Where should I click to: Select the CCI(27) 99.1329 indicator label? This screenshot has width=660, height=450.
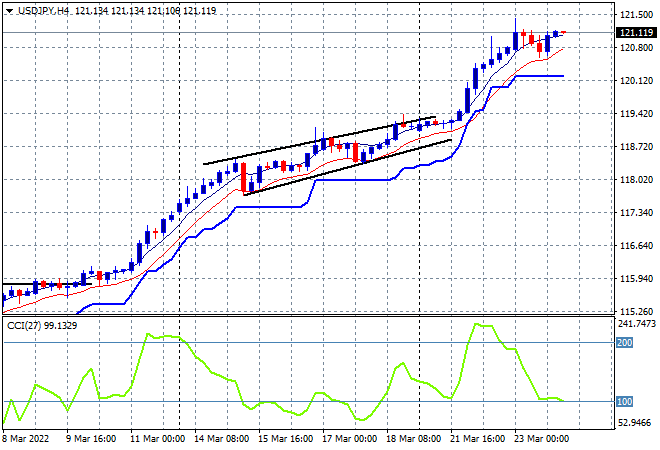click(42, 326)
